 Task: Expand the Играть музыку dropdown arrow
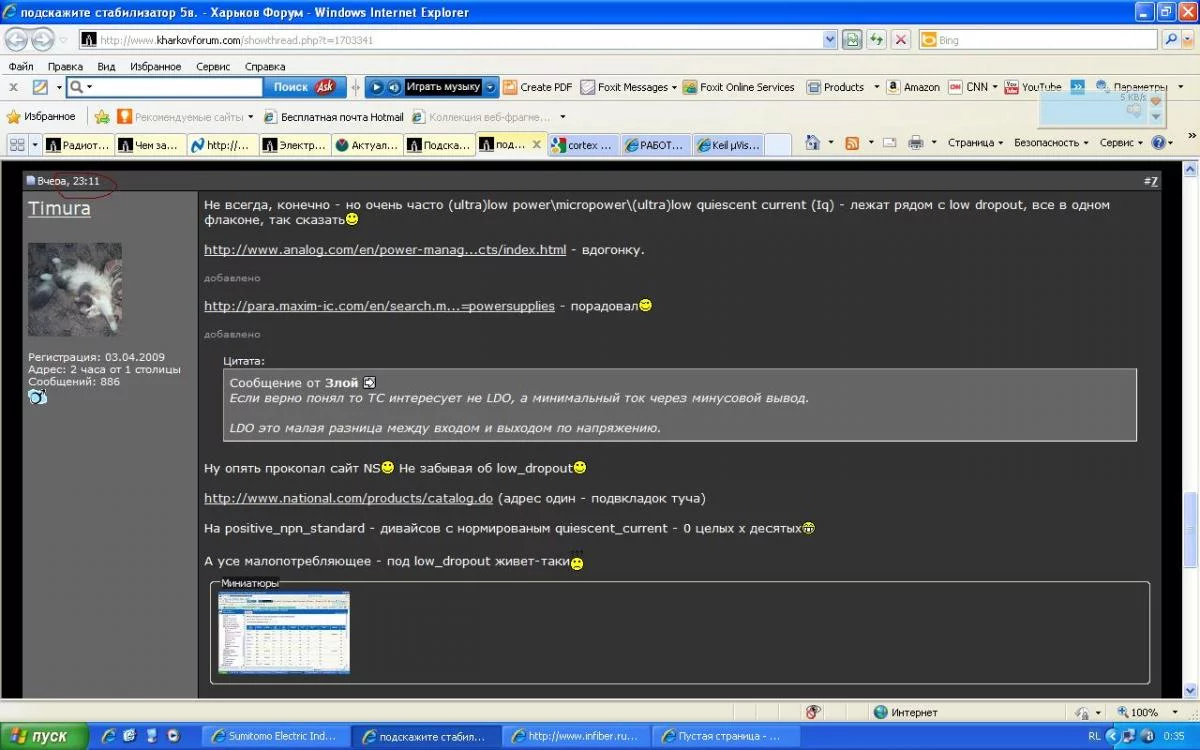pos(491,87)
